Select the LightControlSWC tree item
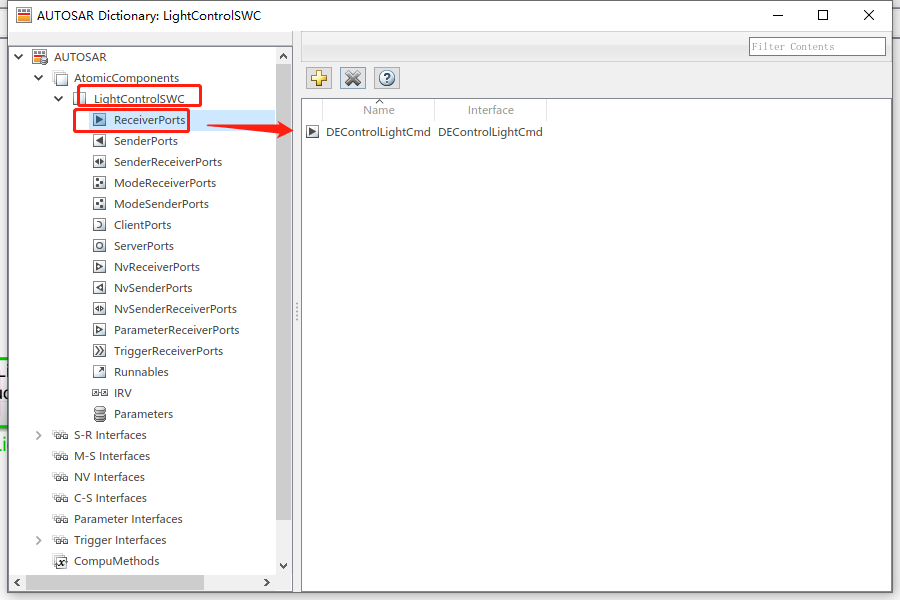This screenshot has height=600, width=900. point(139,99)
